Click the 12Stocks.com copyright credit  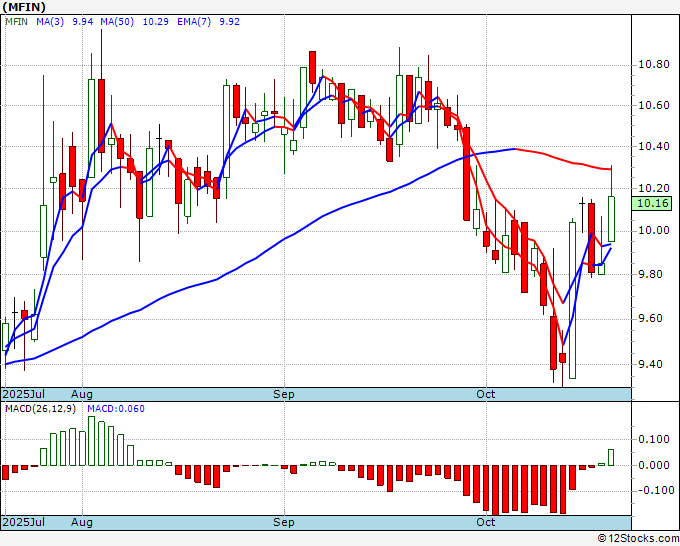[x=638, y=539]
